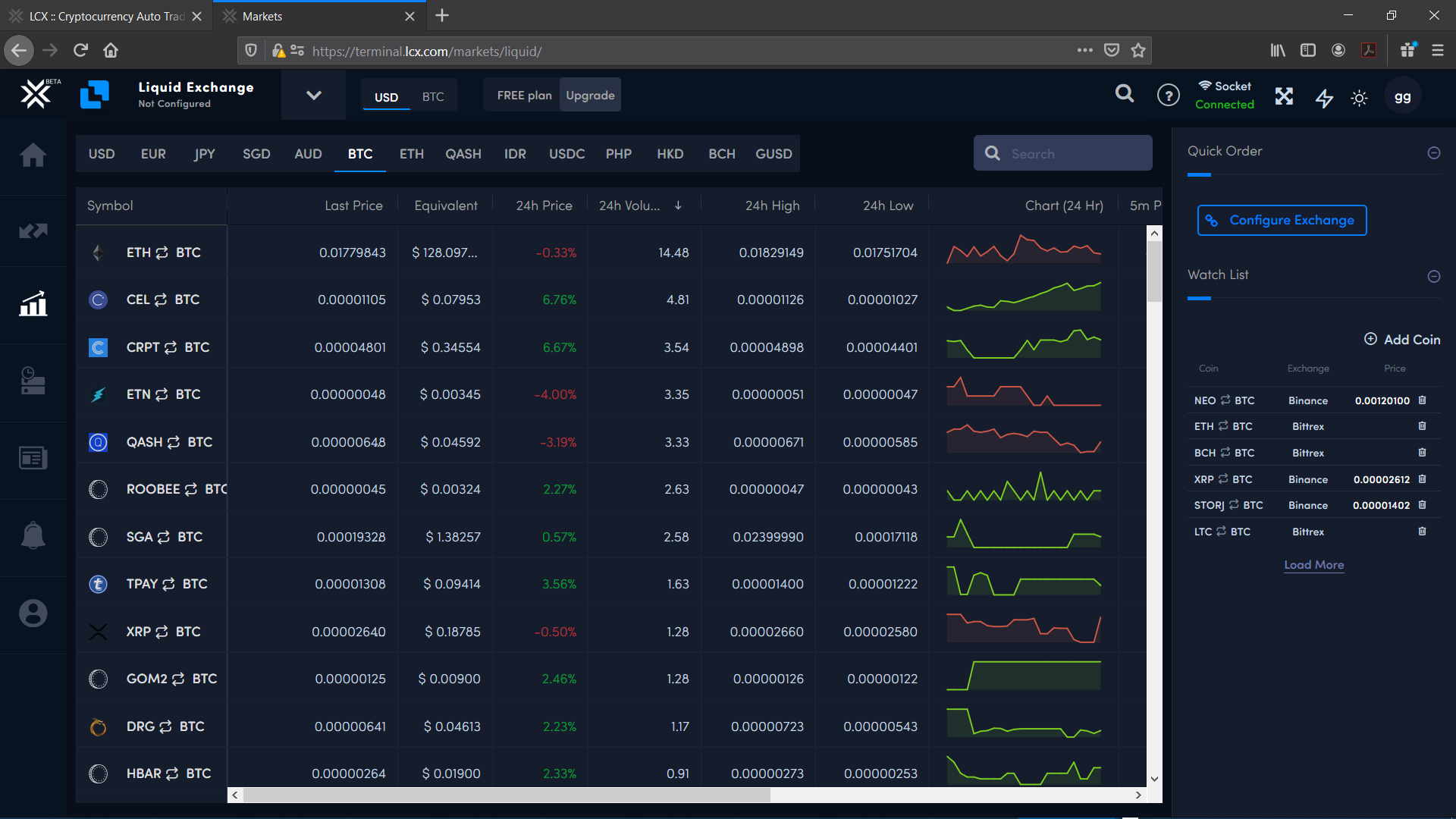Click the horizontal scrollbar under the table

(x=507, y=795)
